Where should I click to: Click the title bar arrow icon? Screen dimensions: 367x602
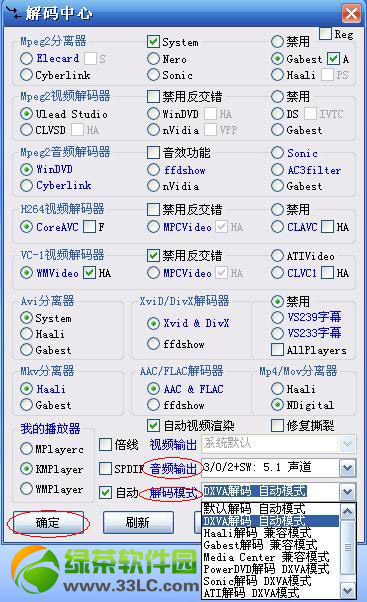(x=13, y=13)
